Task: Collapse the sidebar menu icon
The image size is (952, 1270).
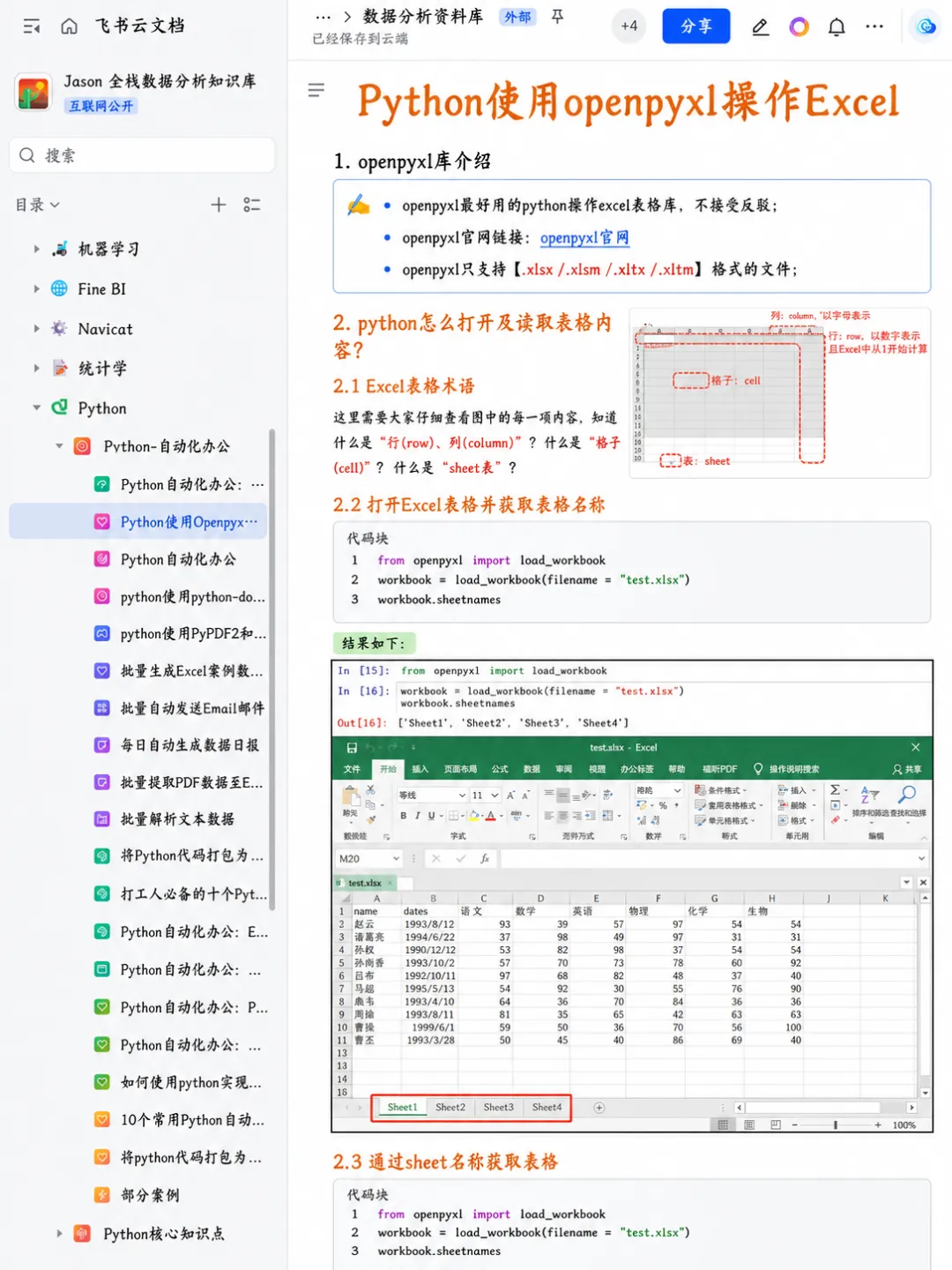Action: (32, 26)
